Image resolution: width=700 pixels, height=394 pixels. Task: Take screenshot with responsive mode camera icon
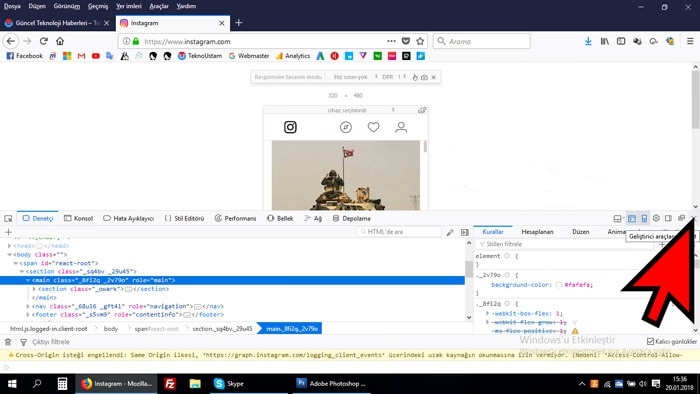pyautogui.click(x=424, y=77)
